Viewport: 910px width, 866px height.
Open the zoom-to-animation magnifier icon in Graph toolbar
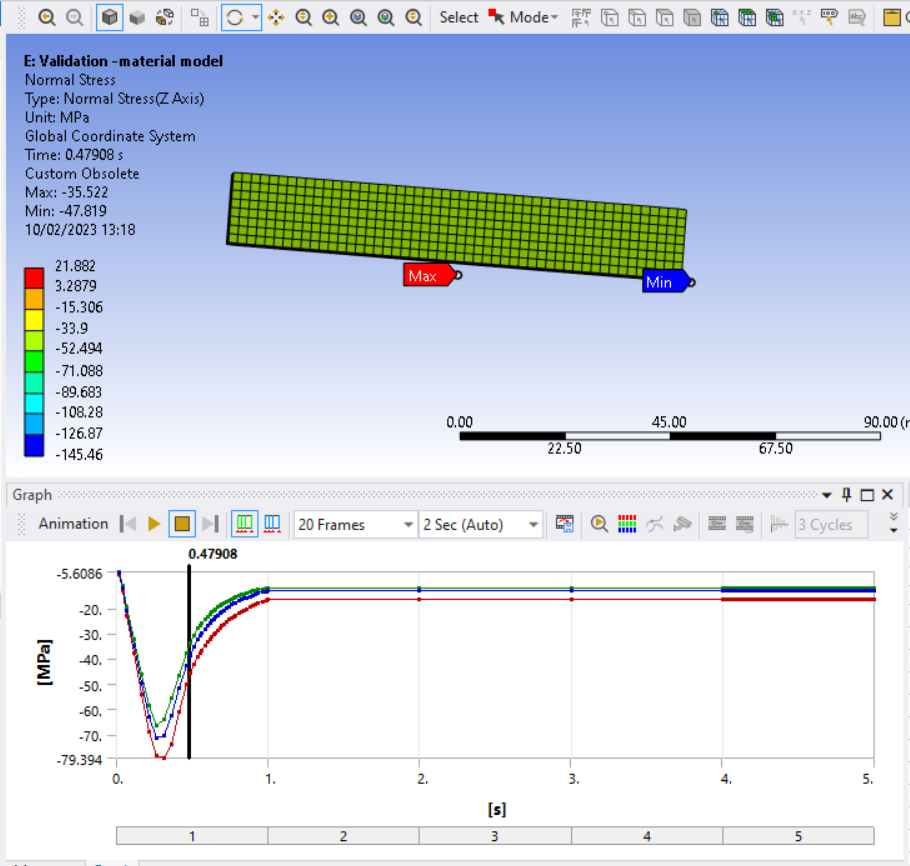599,524
